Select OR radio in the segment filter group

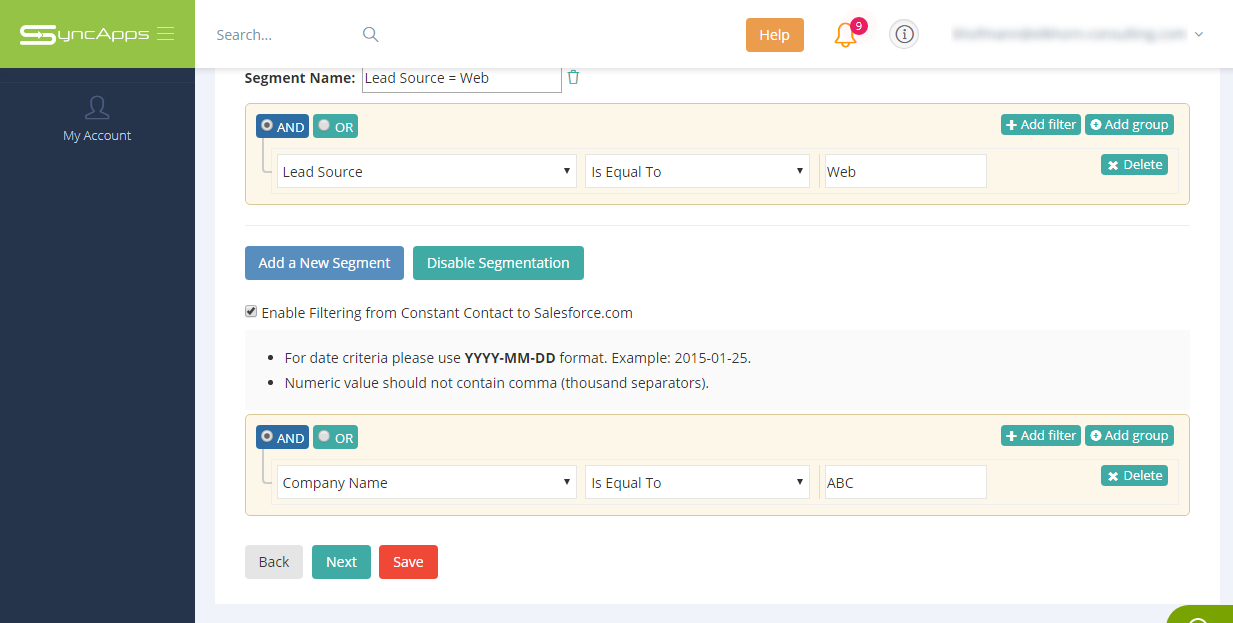click(x=335, y=126)
